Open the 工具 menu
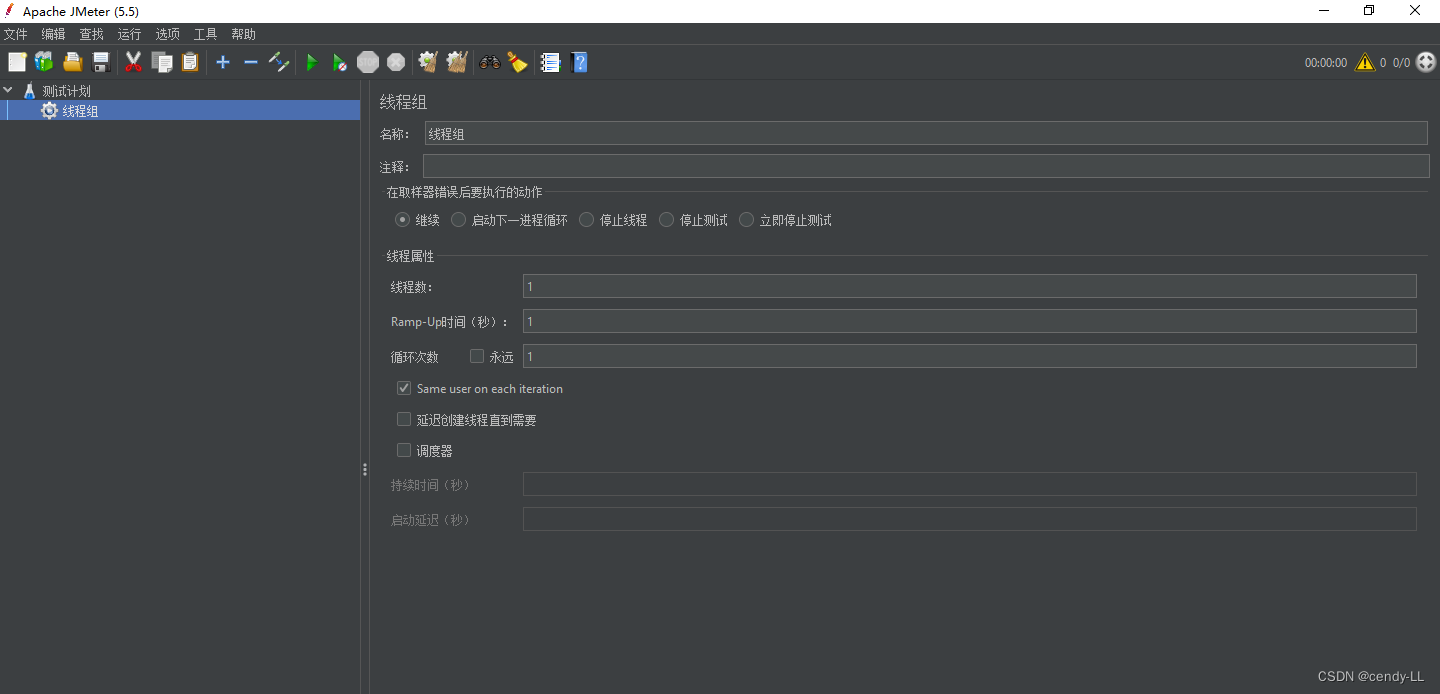The height and width of the screenshot is (694, 1440). tap(205, 33)
